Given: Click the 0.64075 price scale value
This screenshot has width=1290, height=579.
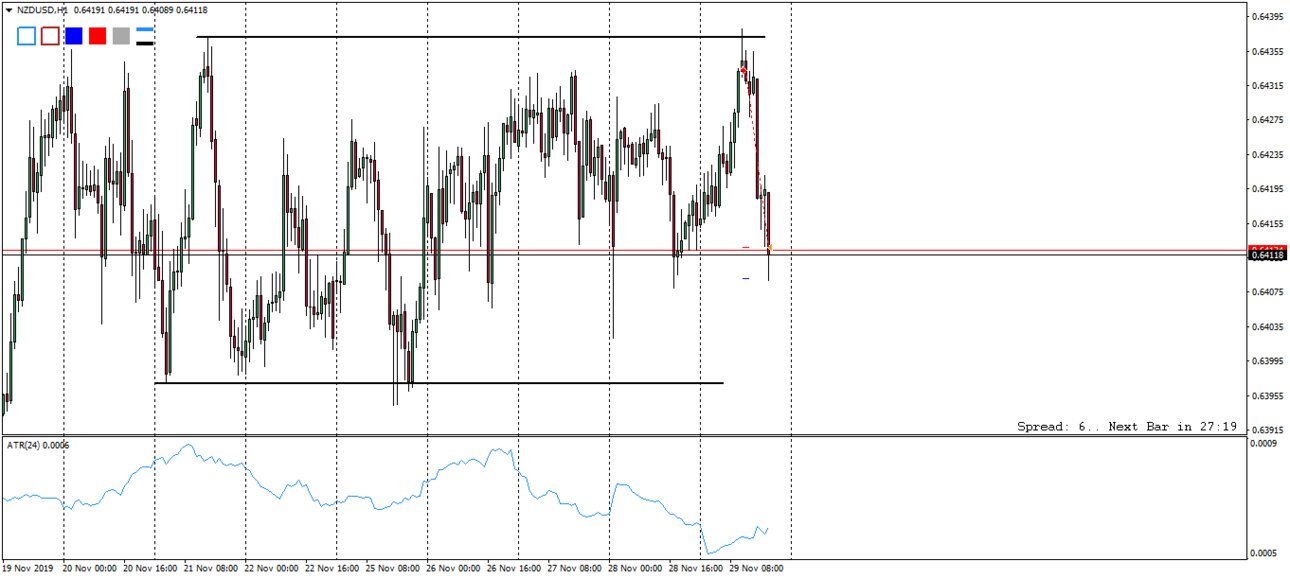Looking at the screenshot, I should [1266, 292].
